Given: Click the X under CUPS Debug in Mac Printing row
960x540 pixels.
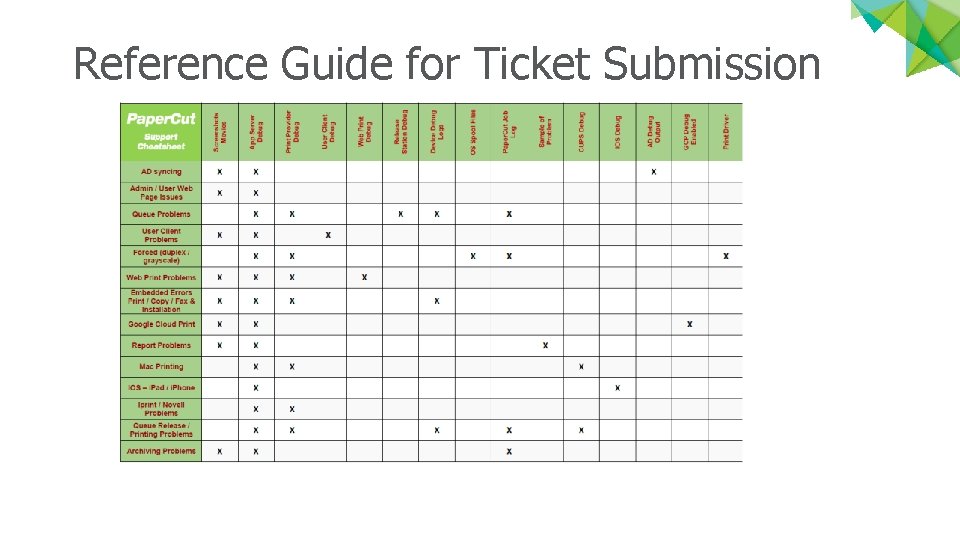Looking at the screenshot, I should 581,367.
